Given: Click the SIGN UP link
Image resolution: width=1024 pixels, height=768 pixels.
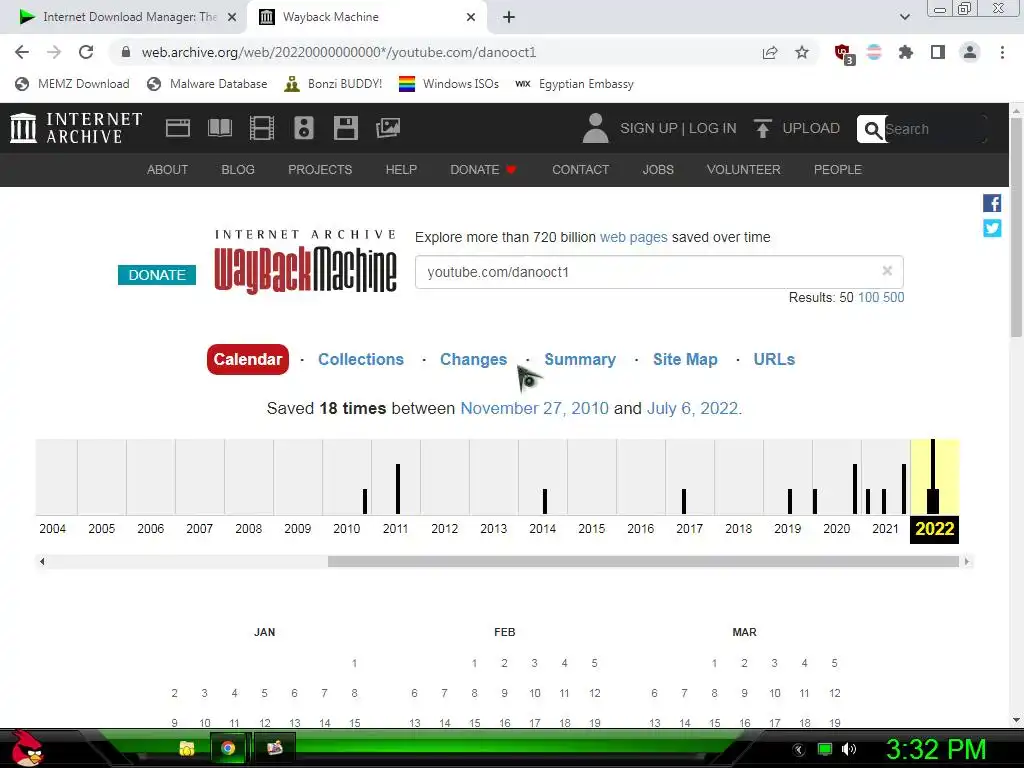Looking at the screenshot, I should tap(648, 128).
